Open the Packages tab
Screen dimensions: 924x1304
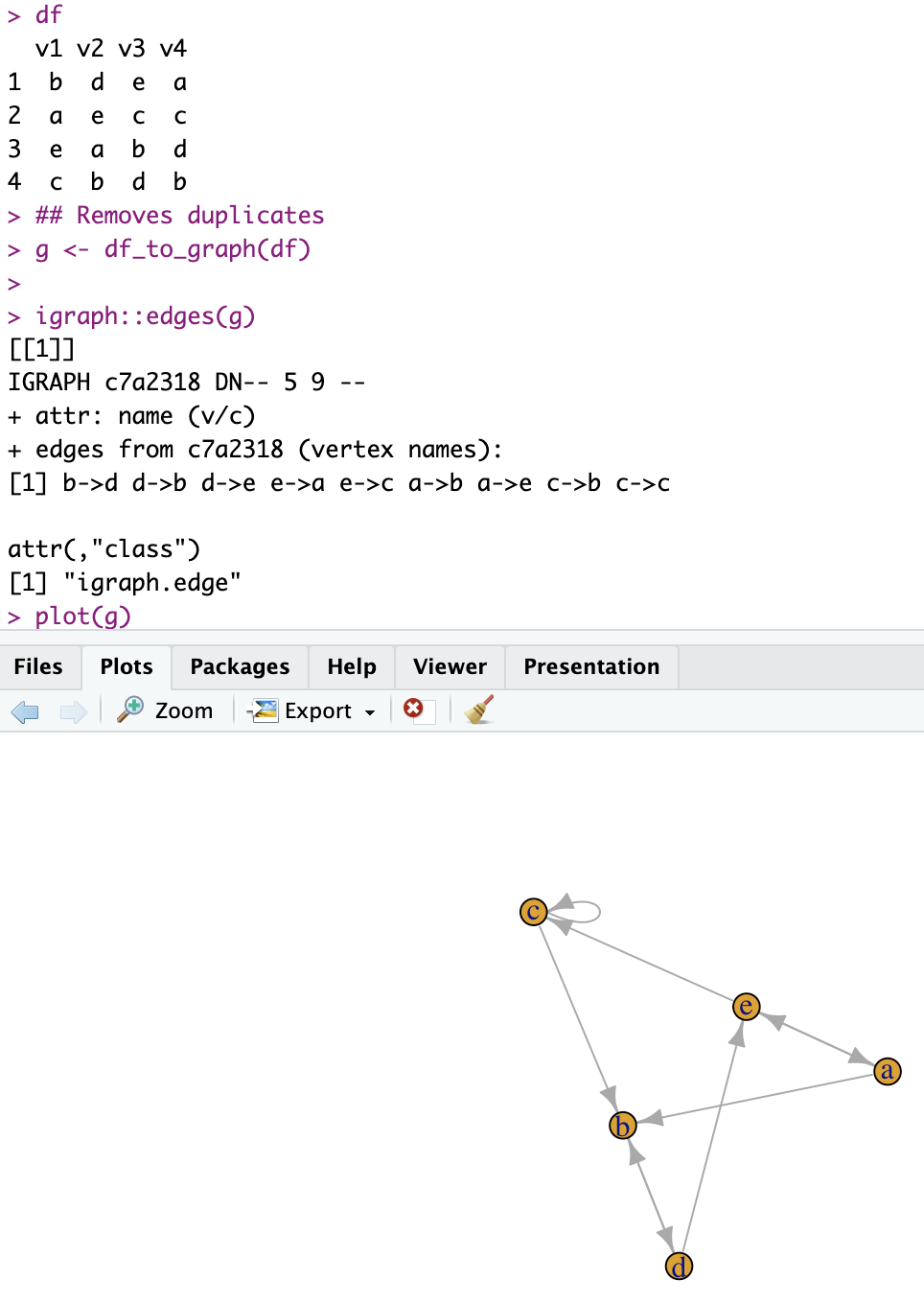pos(240,666)
